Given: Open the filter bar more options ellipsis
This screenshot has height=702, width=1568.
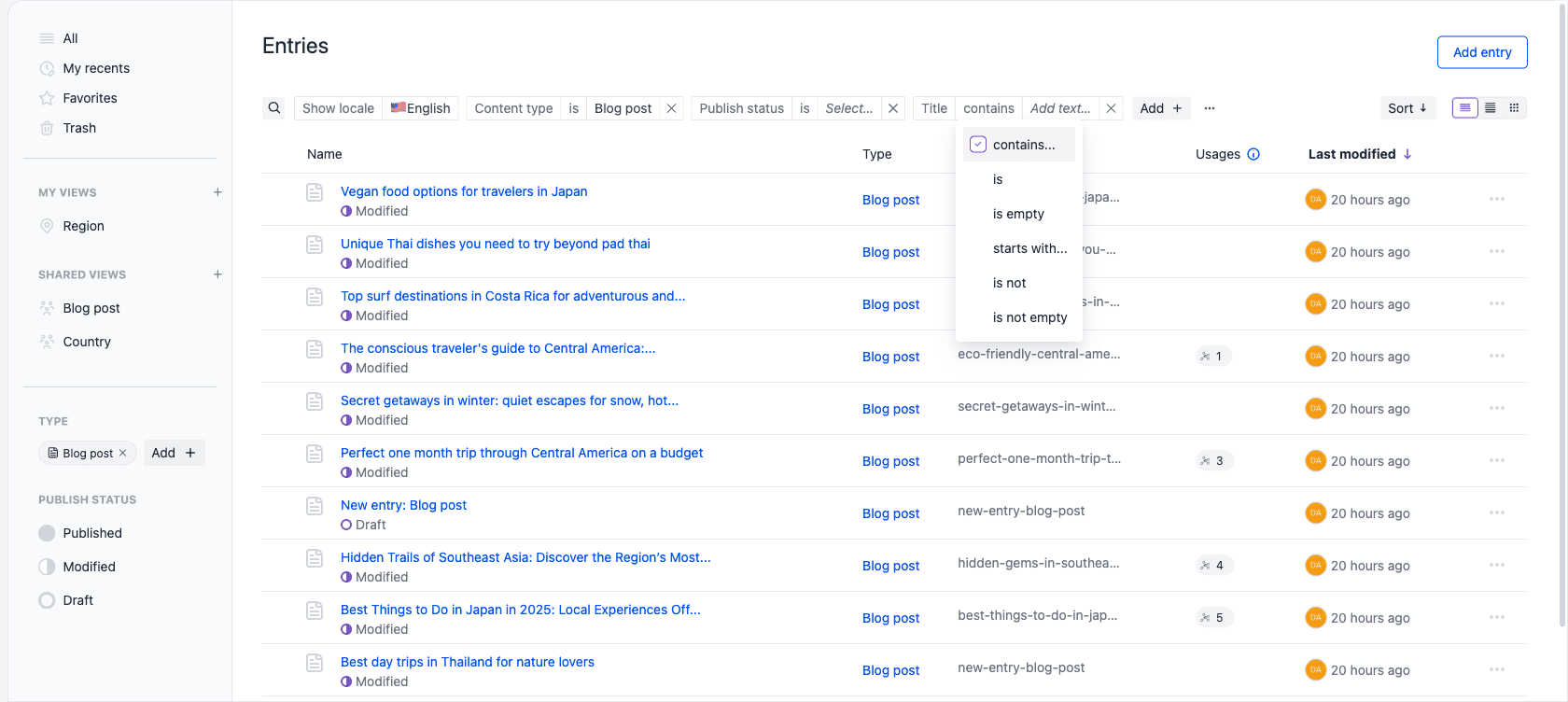Looking at the screenshot, I should pyautogui.click(x=1210, y=108).
